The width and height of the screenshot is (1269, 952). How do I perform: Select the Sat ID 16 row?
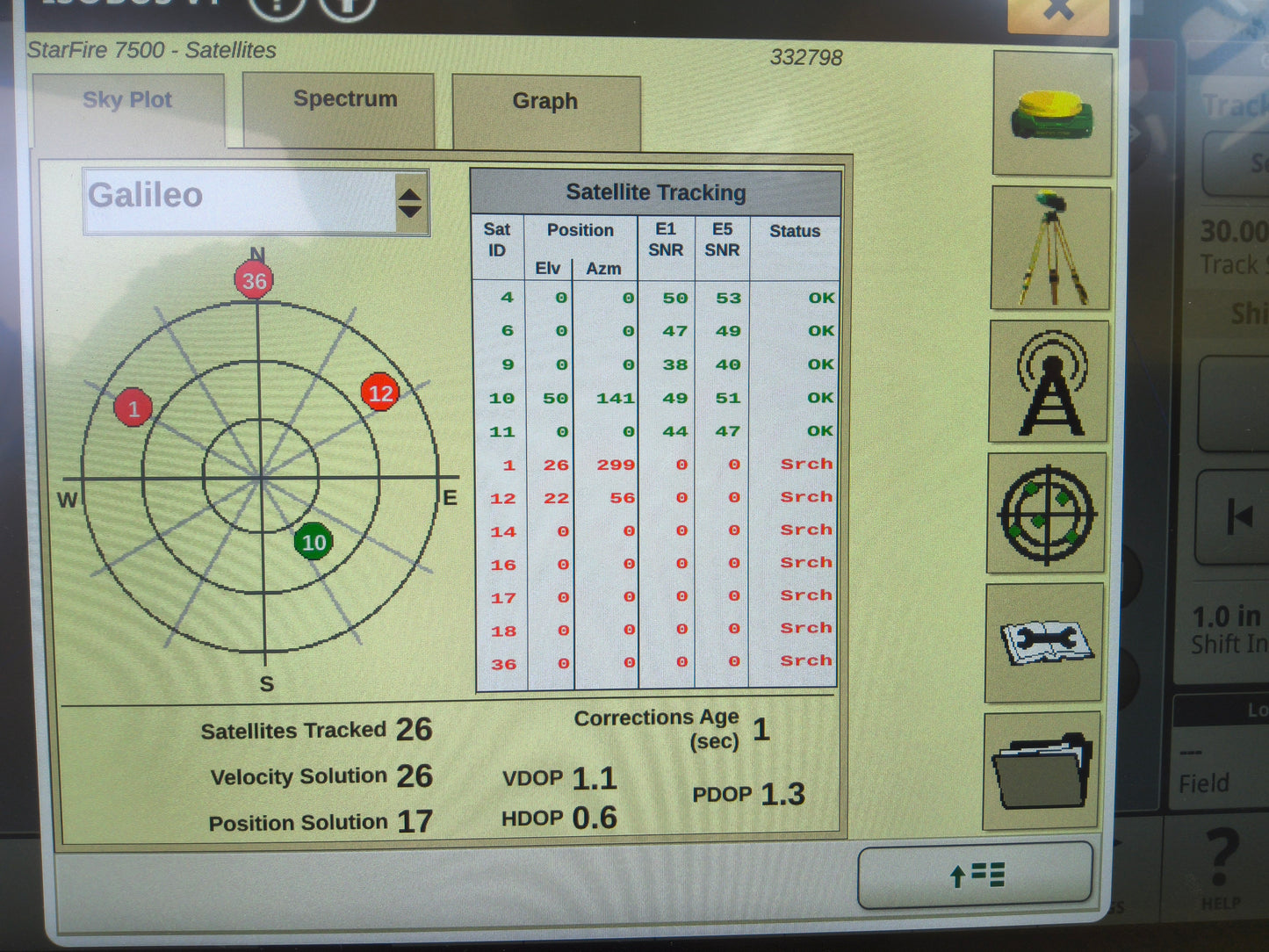coord(656,564)
